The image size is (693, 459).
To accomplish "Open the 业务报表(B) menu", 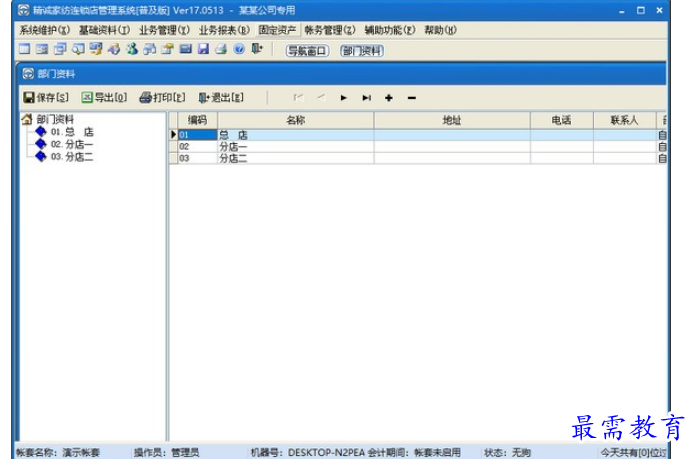I will coord(224,30).
